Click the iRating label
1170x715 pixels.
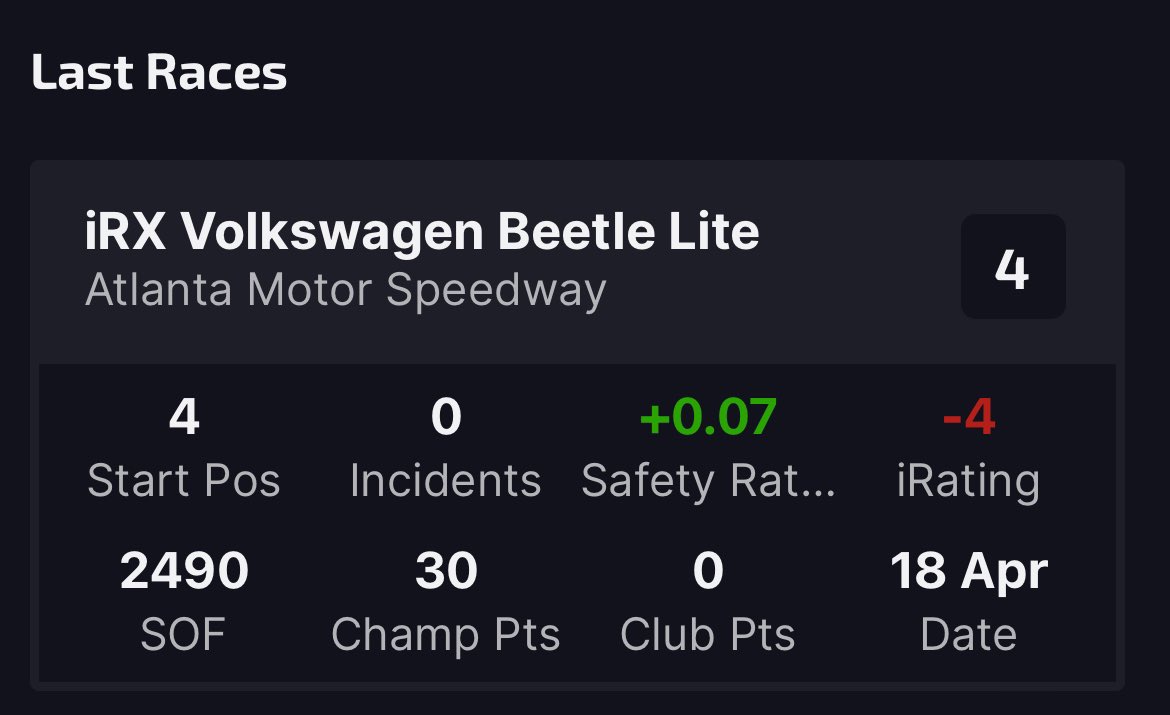969,480
